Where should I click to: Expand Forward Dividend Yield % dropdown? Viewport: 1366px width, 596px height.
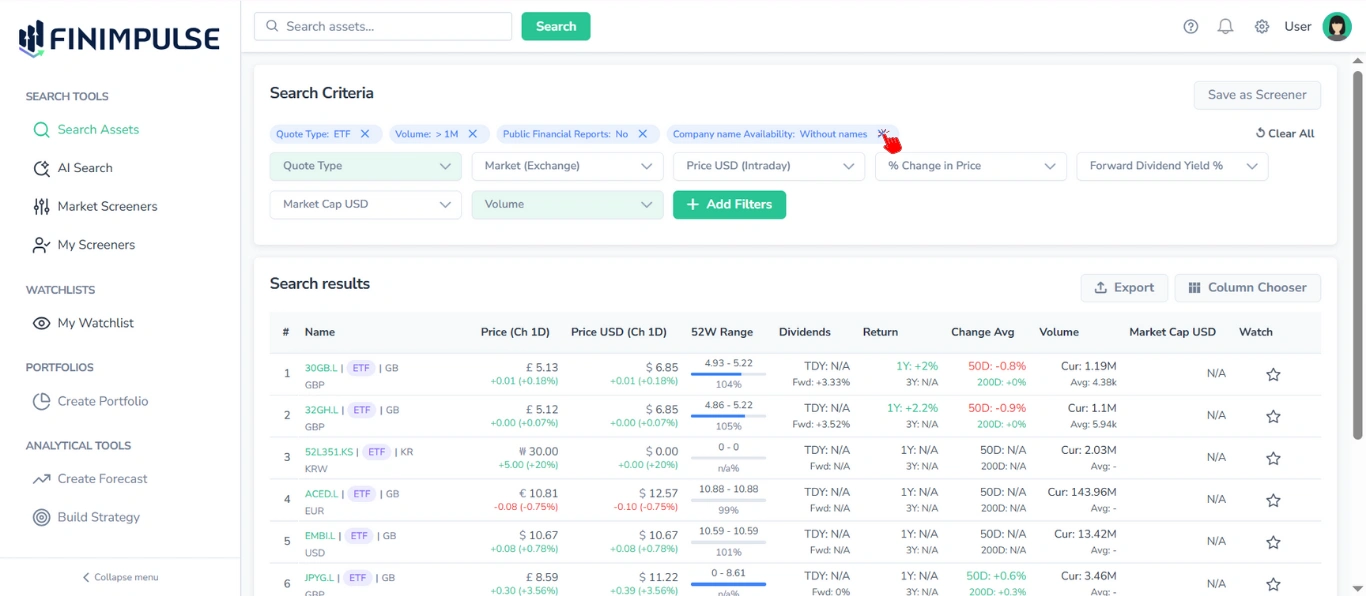[1171, 166]
